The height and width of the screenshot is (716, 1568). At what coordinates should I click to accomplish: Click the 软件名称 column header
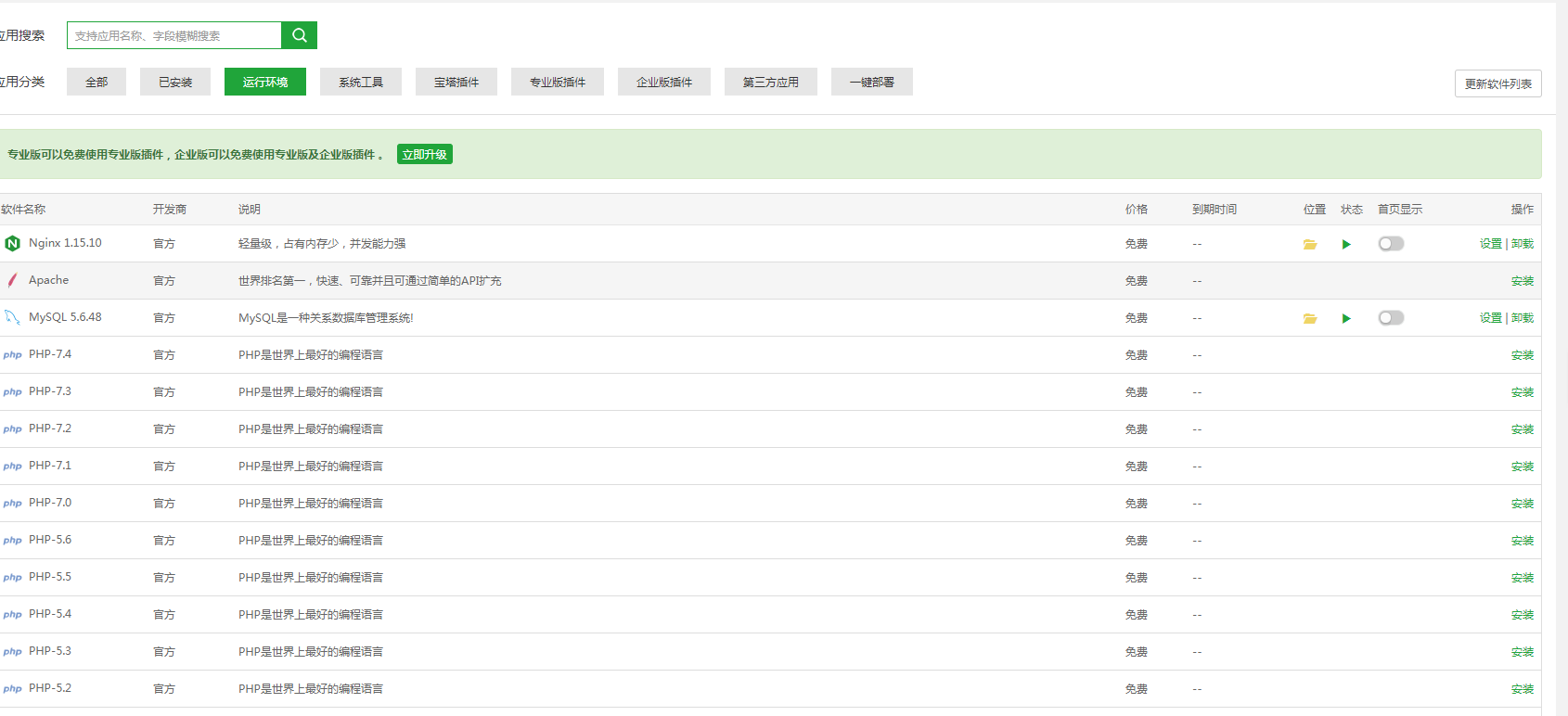23,209
